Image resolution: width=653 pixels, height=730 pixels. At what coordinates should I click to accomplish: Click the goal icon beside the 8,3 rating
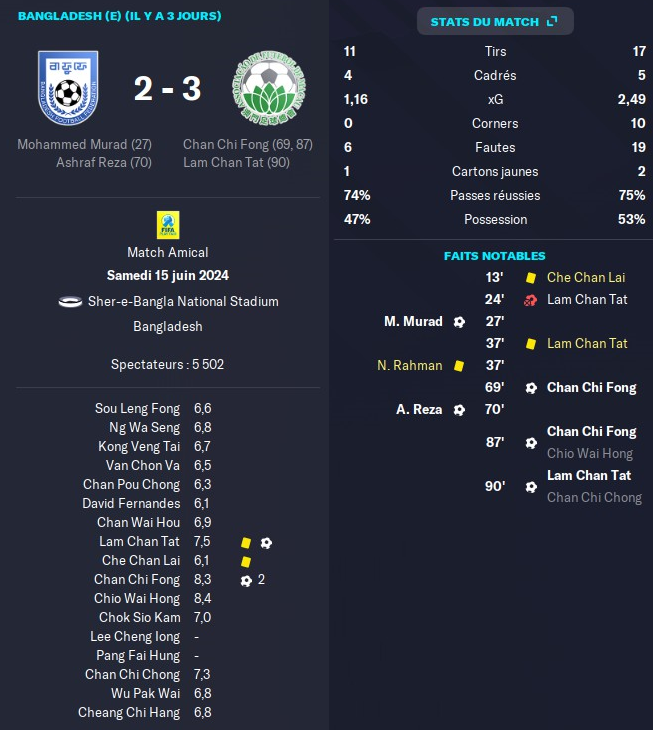(x=246, y=580)
